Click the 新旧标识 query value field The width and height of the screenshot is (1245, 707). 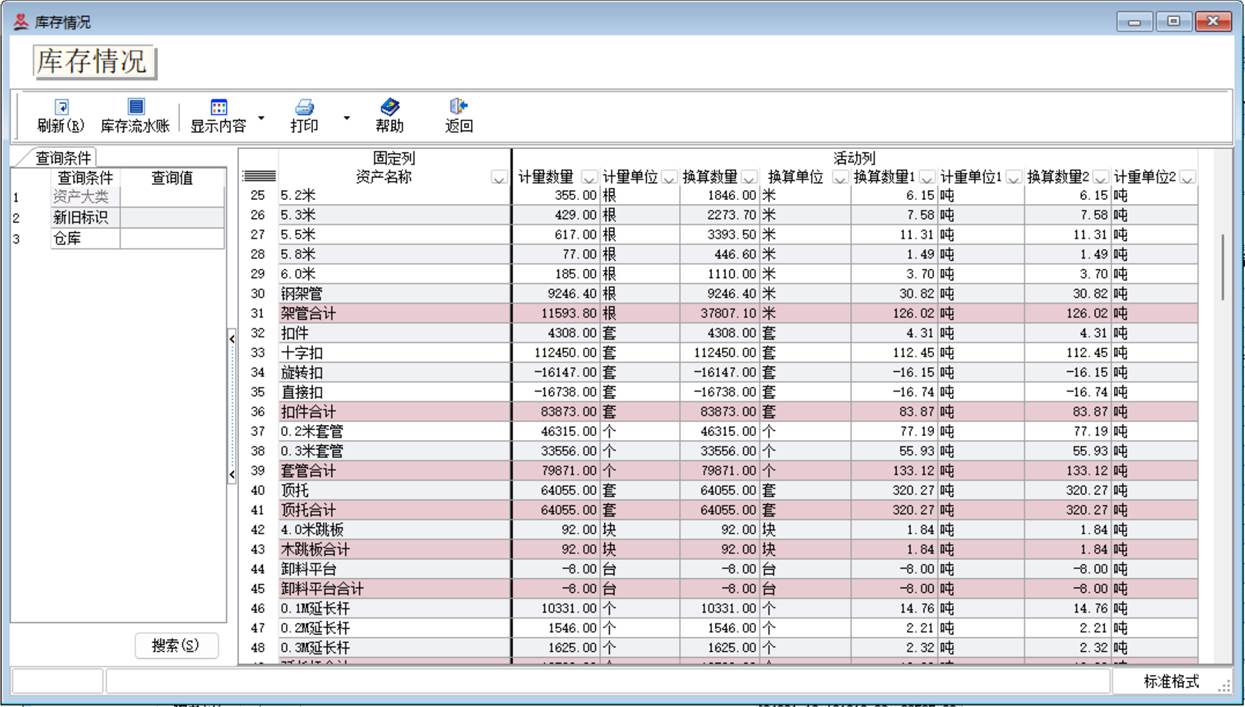[172, 217]
